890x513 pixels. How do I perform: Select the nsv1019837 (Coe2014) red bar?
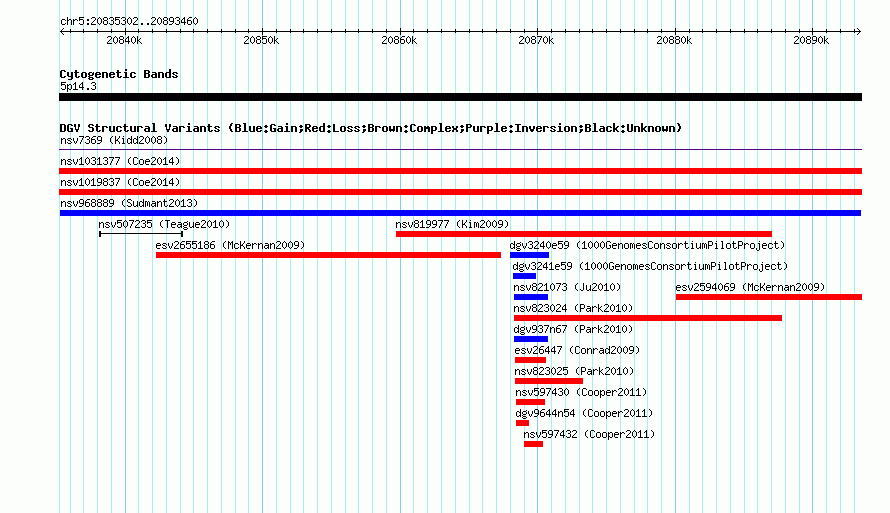pos(460,192)
